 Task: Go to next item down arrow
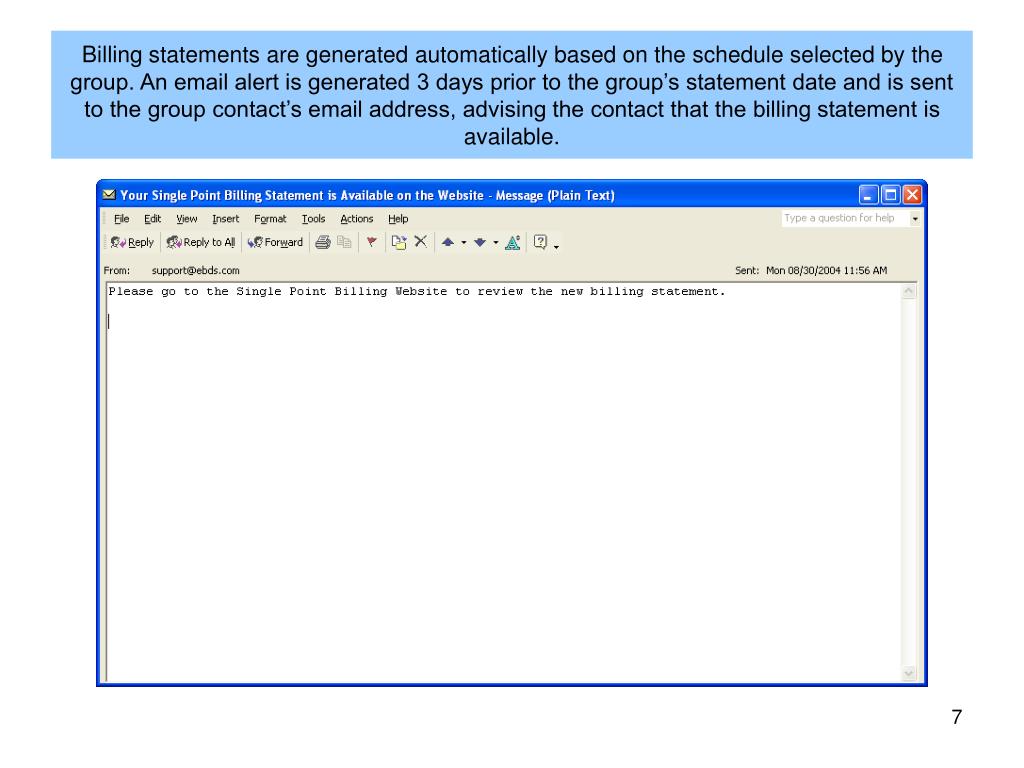[480, 242]
